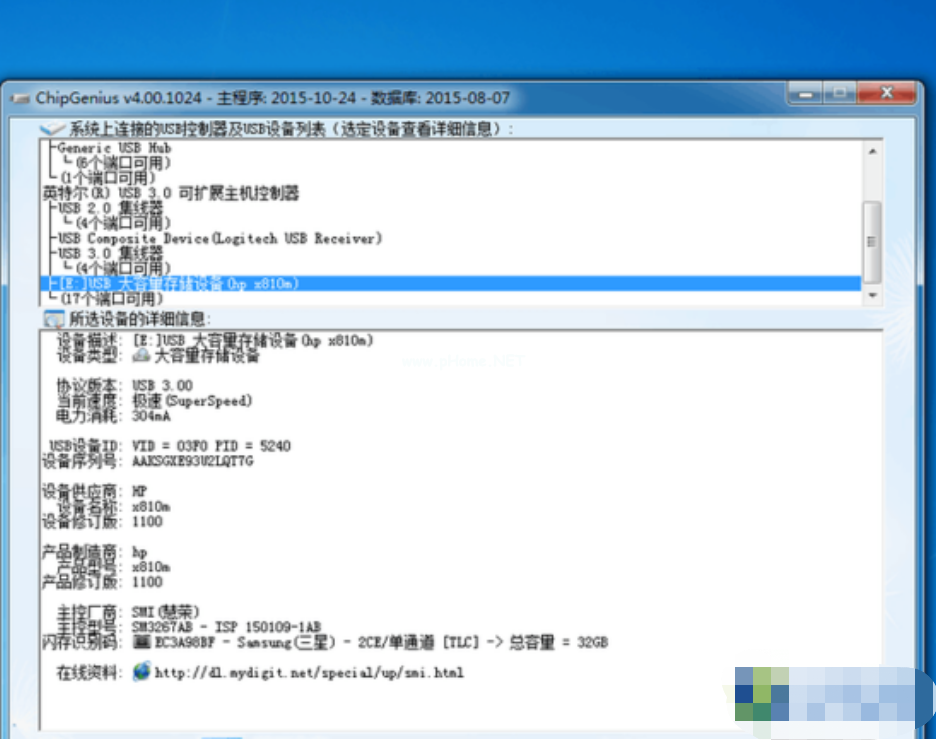This screenshot has height=740, width=936.
Task: Select the 17 available ports entry
Action: (108, 299)
